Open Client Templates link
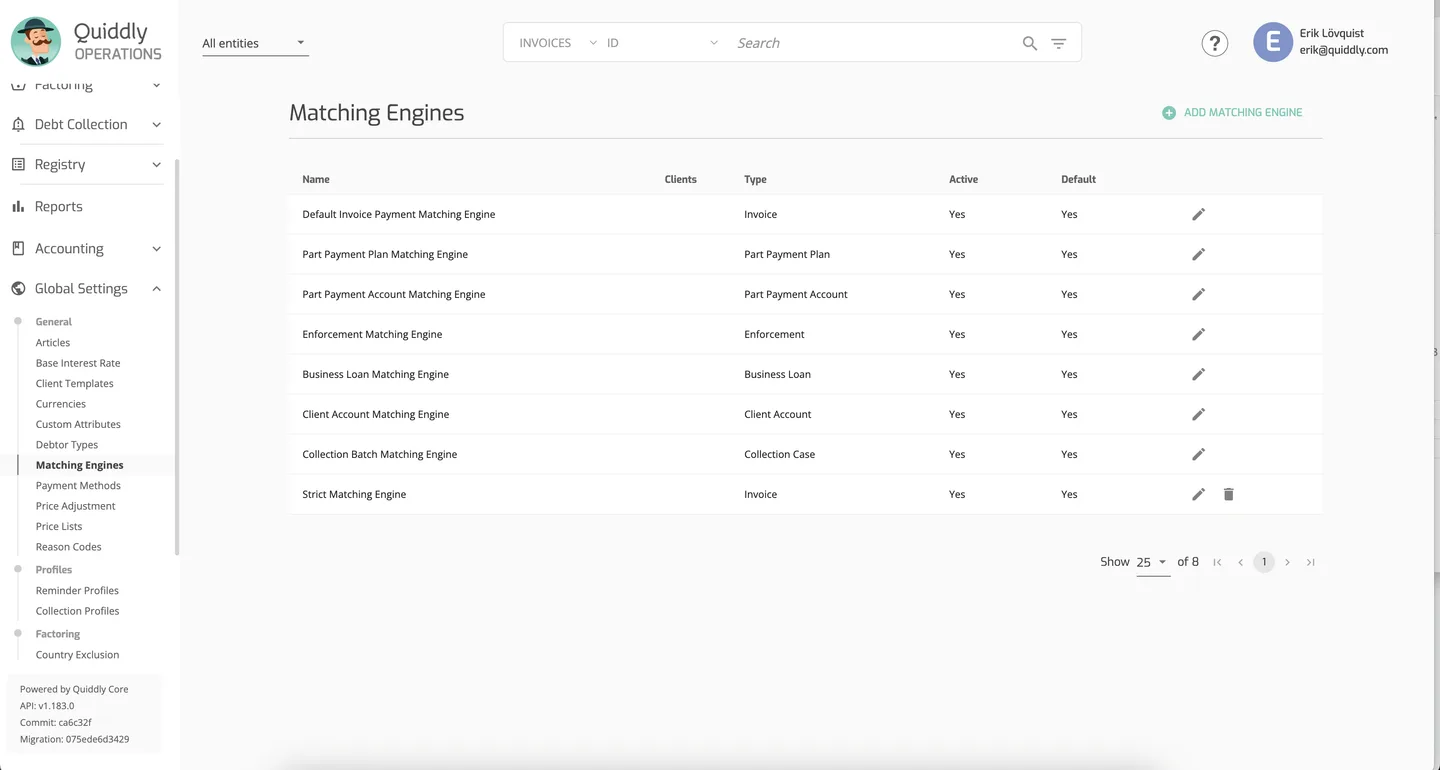This screenshot has width=1440, height=770. click(x=75, y=384)
